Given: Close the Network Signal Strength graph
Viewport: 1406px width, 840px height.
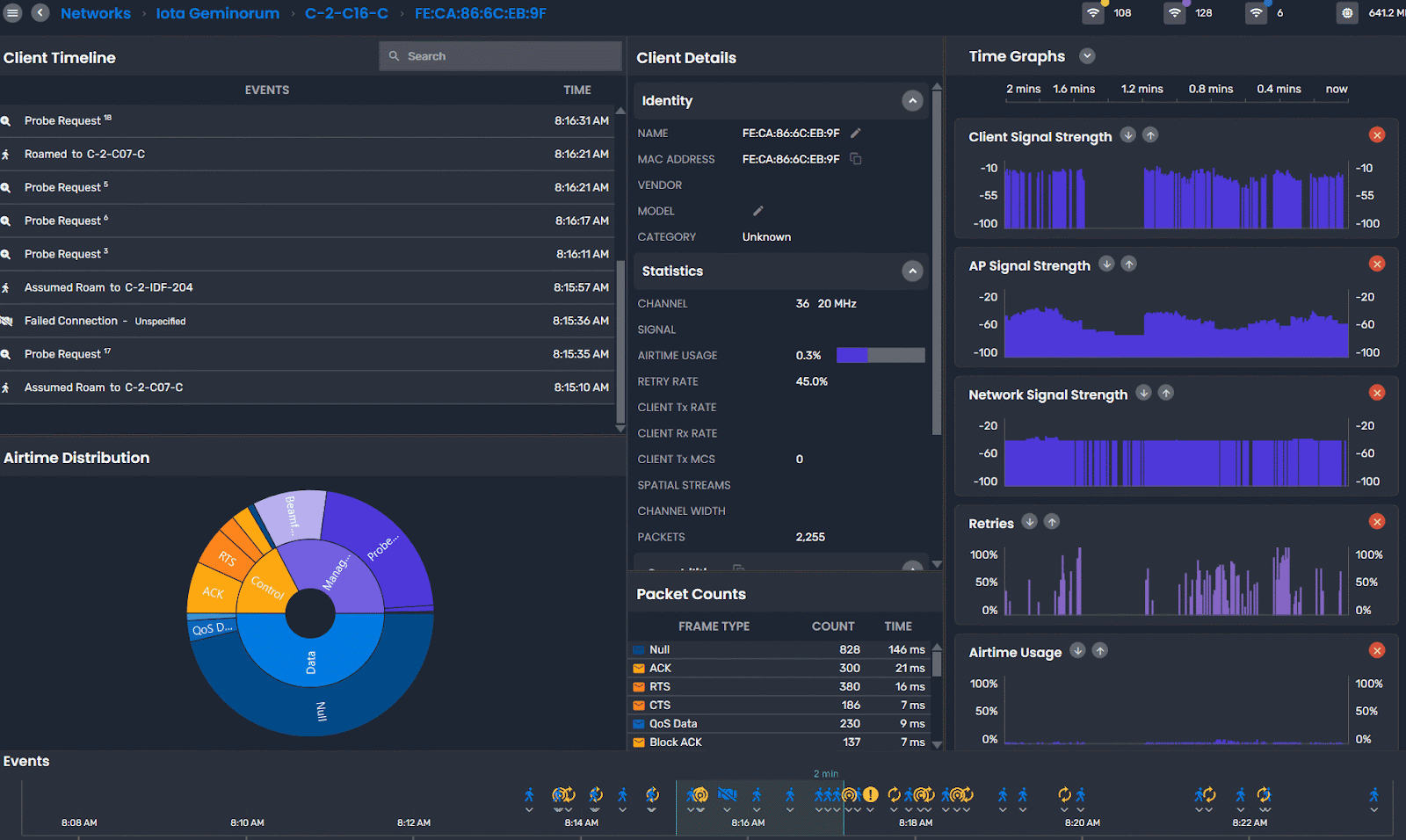Looking at the screenshot, I should 1377,393.
